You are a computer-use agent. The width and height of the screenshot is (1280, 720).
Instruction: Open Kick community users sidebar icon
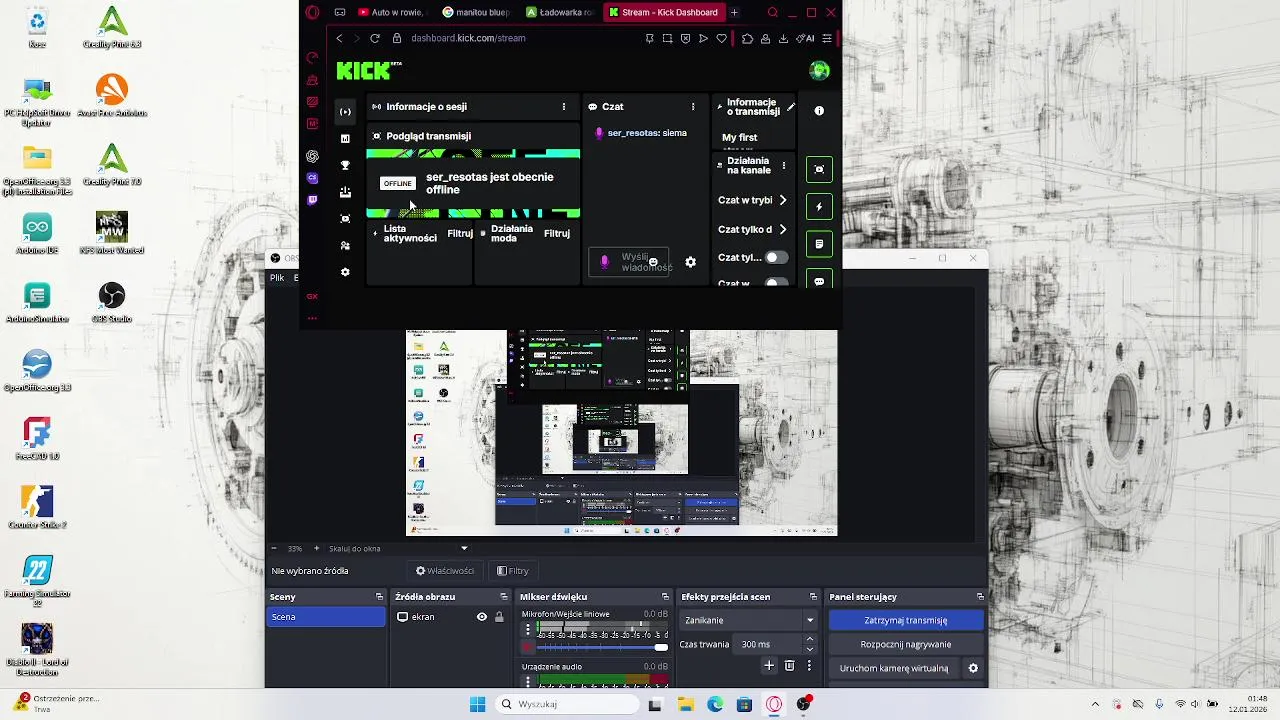[345, 245]
